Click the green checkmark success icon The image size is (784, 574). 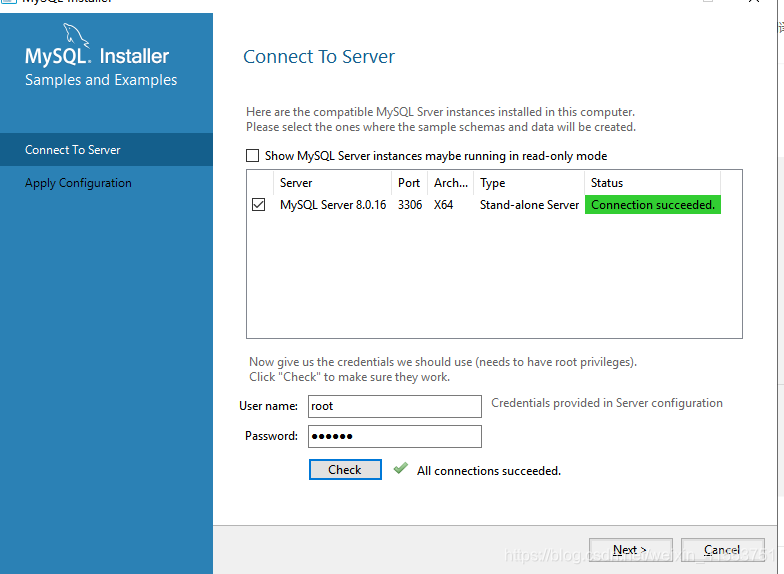click(400, 468)
